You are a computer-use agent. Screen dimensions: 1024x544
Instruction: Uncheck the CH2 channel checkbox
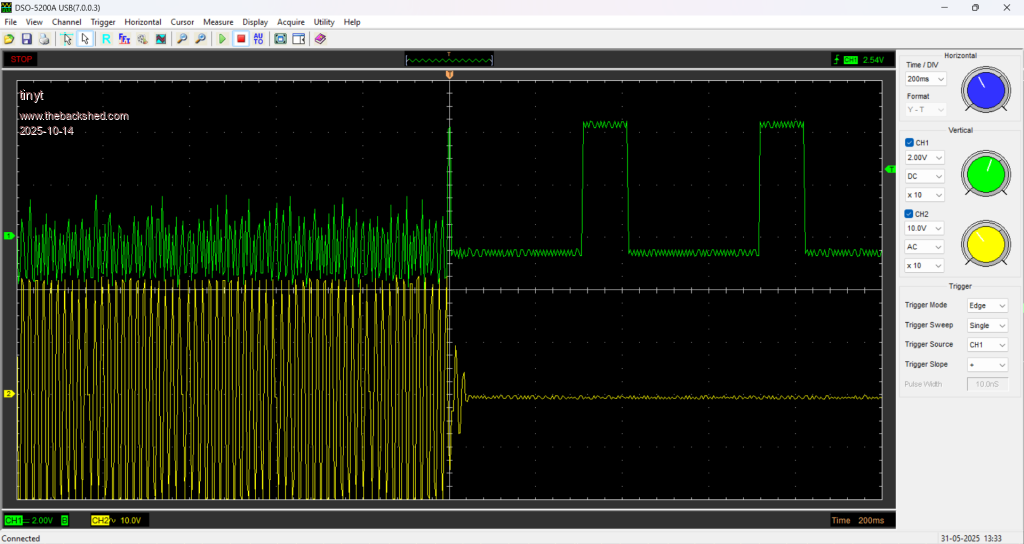(x=909, y=214)
